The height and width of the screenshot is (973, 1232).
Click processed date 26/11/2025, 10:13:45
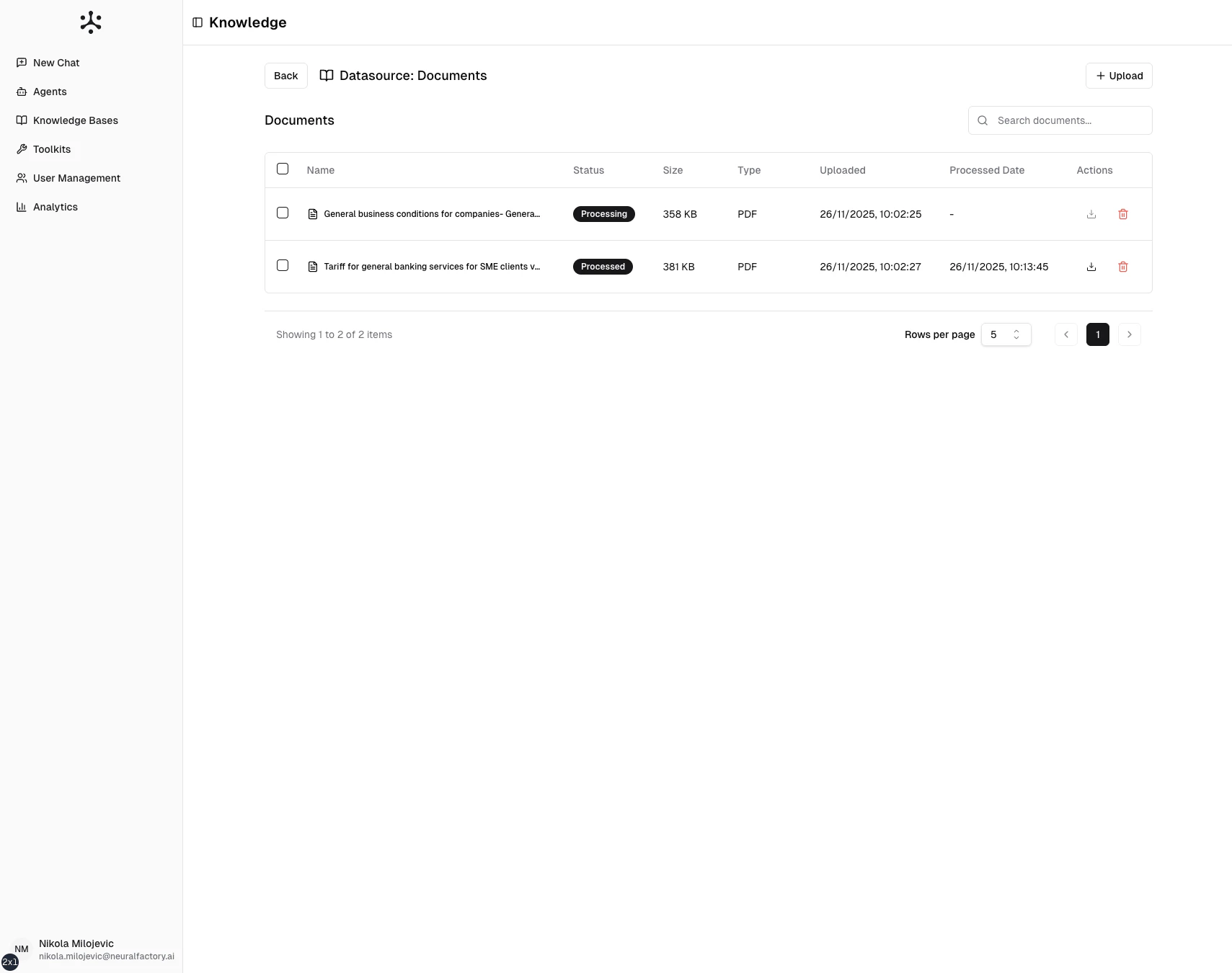pyautogui.click(x=999, y=267)
